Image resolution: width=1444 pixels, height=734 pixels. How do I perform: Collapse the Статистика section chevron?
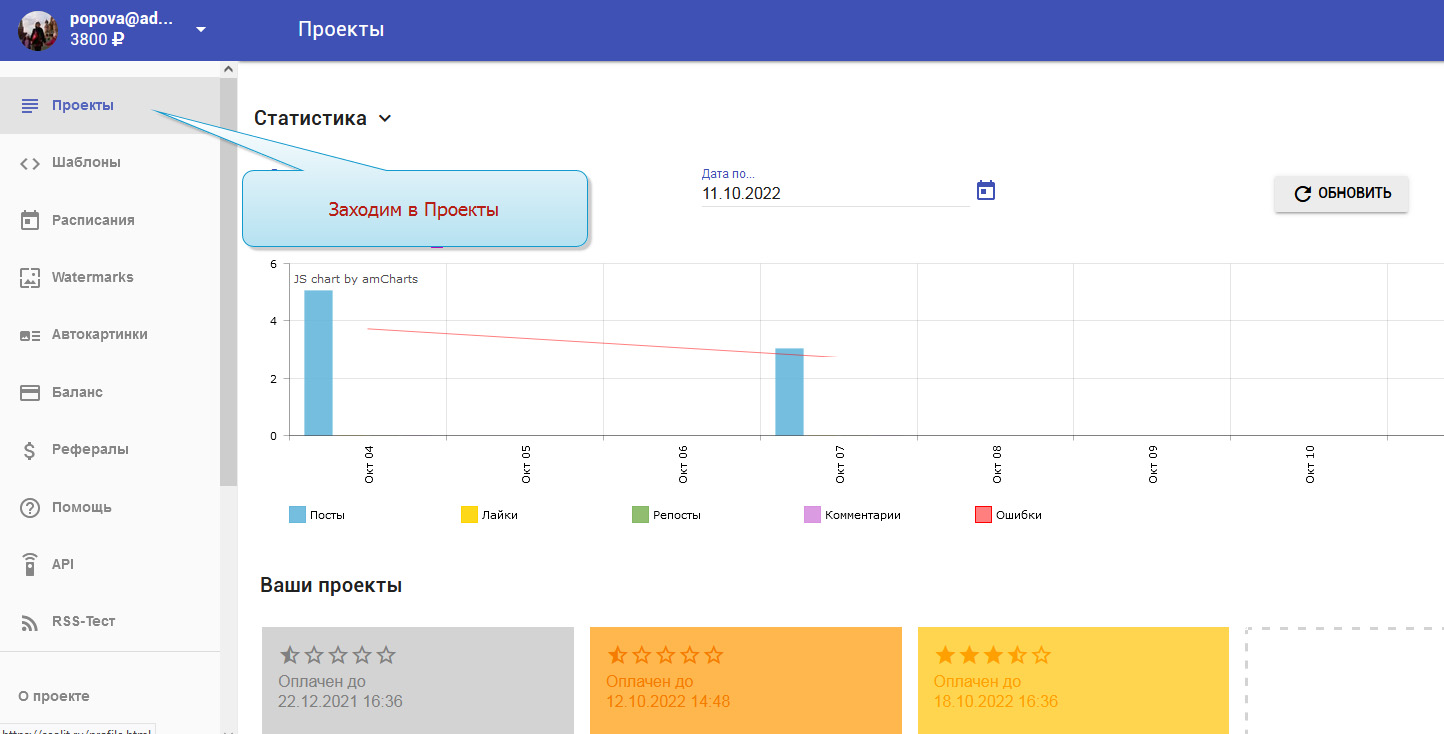click(x=385, y=119)
